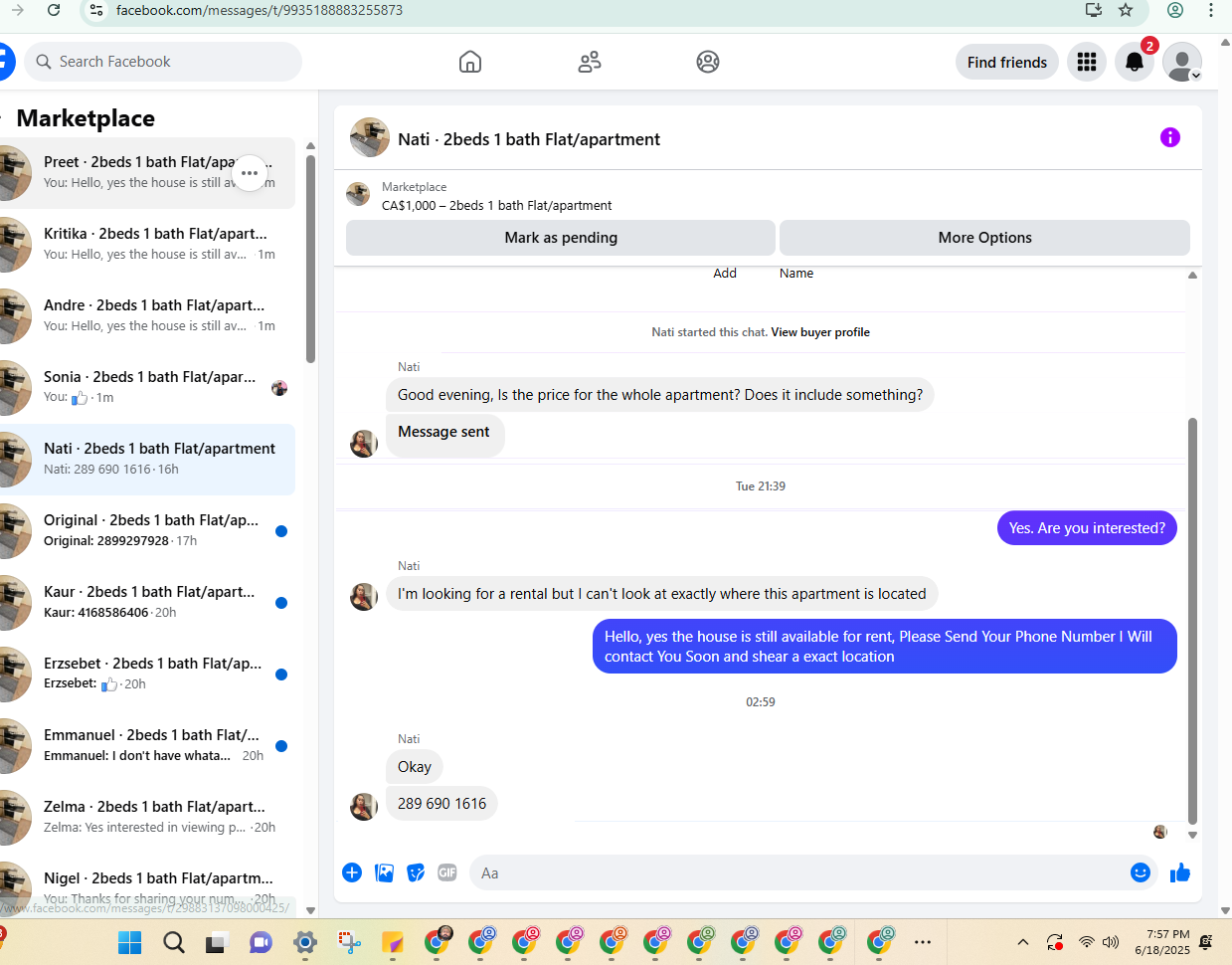The image size is (1232, 965).
Task: Choose a sticker icon in composer
Action: 416,872
